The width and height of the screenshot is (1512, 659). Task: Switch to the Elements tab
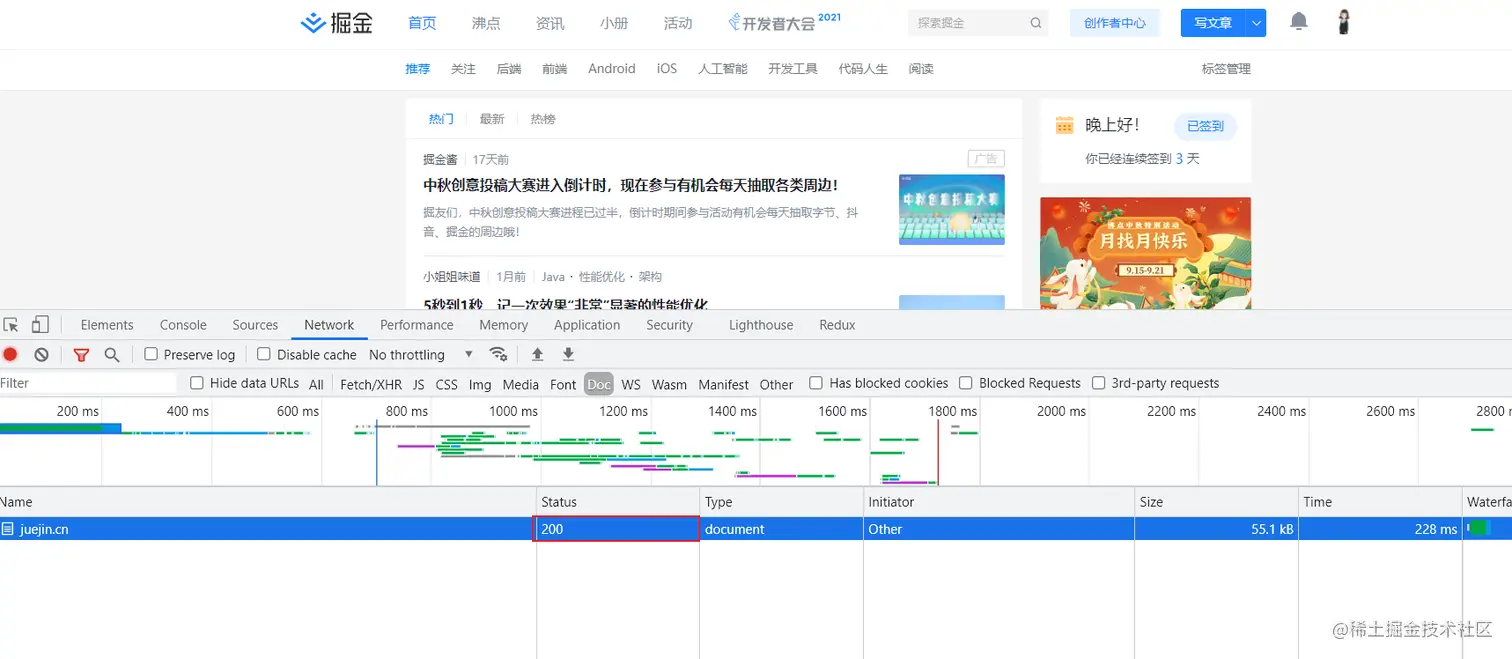point(107,325)
